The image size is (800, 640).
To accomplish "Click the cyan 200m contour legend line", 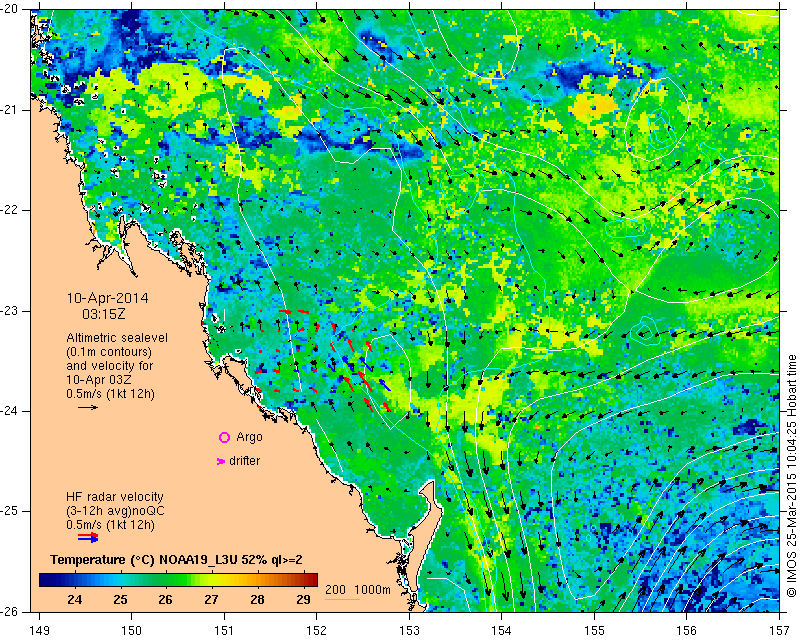I will 342,599.
